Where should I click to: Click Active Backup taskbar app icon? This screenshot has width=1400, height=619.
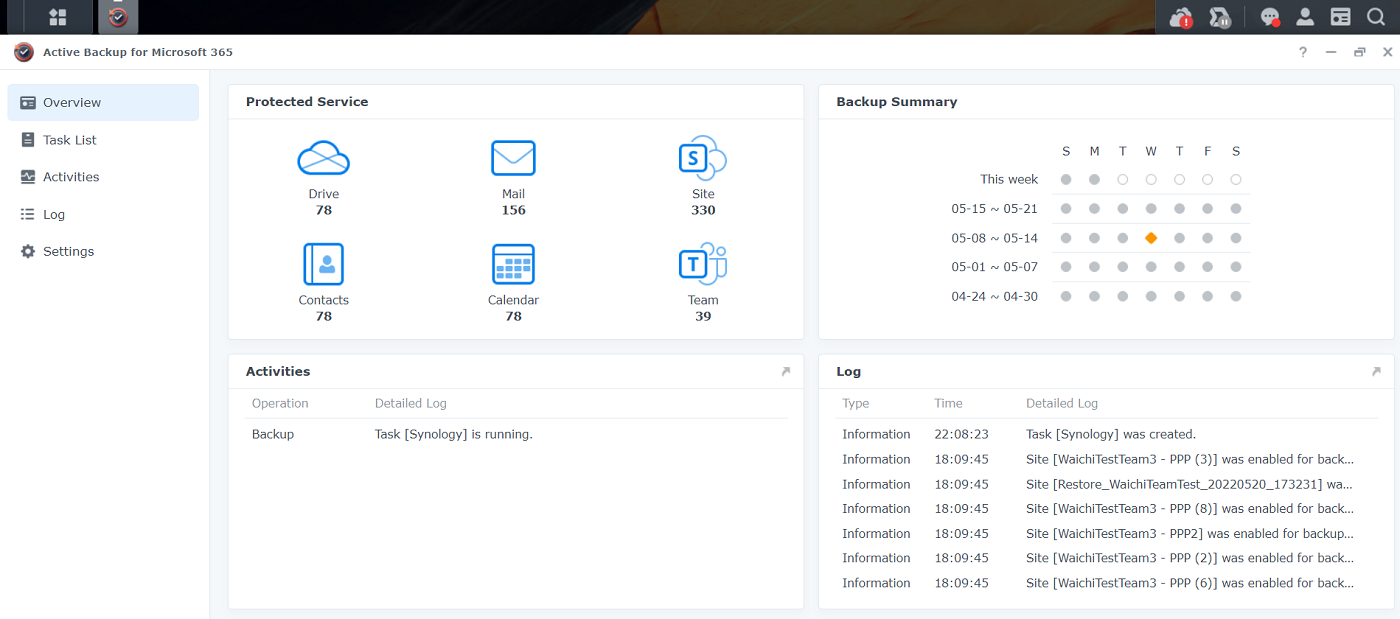[118, 17]
